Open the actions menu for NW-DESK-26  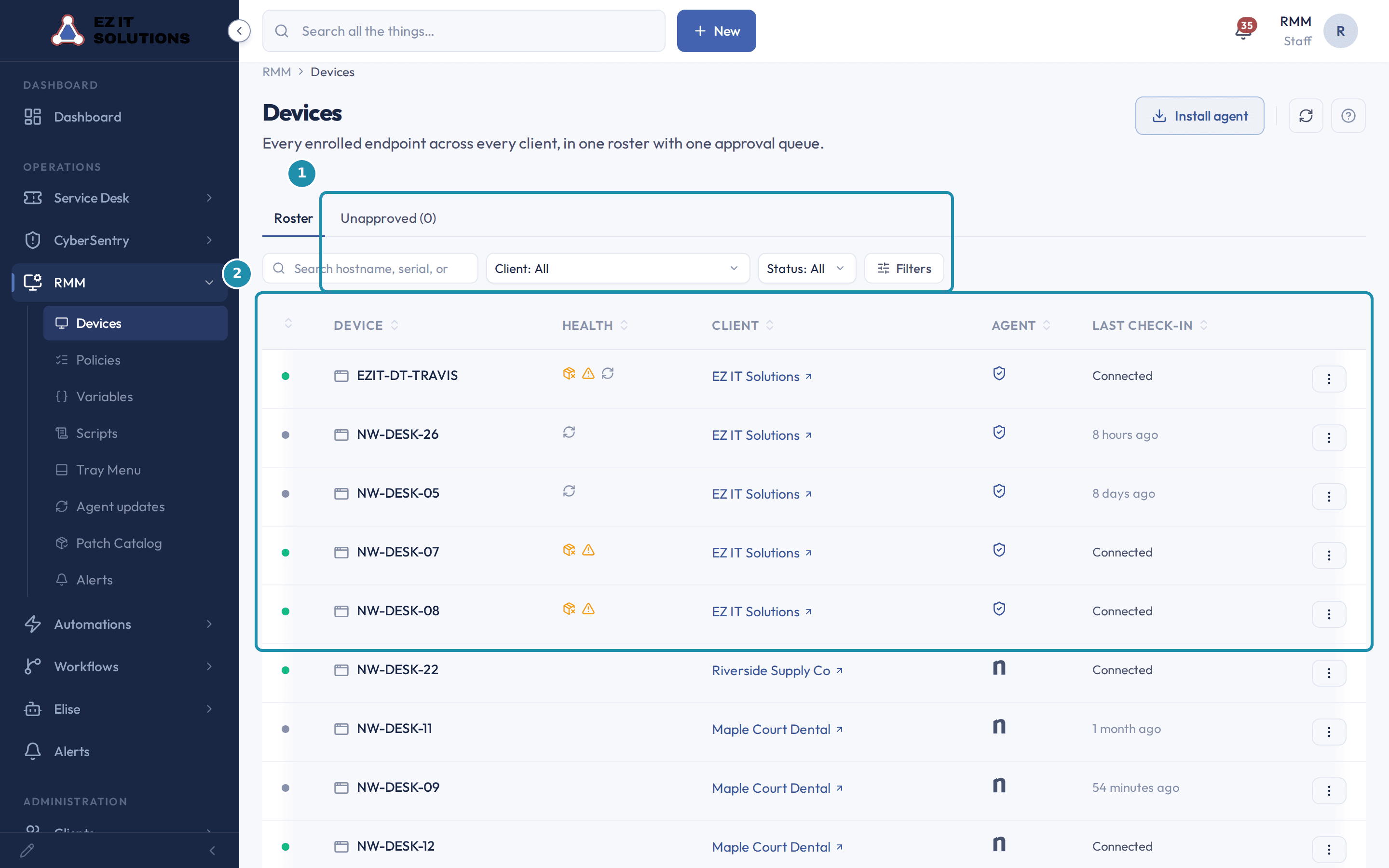[x=1329, y=437]
